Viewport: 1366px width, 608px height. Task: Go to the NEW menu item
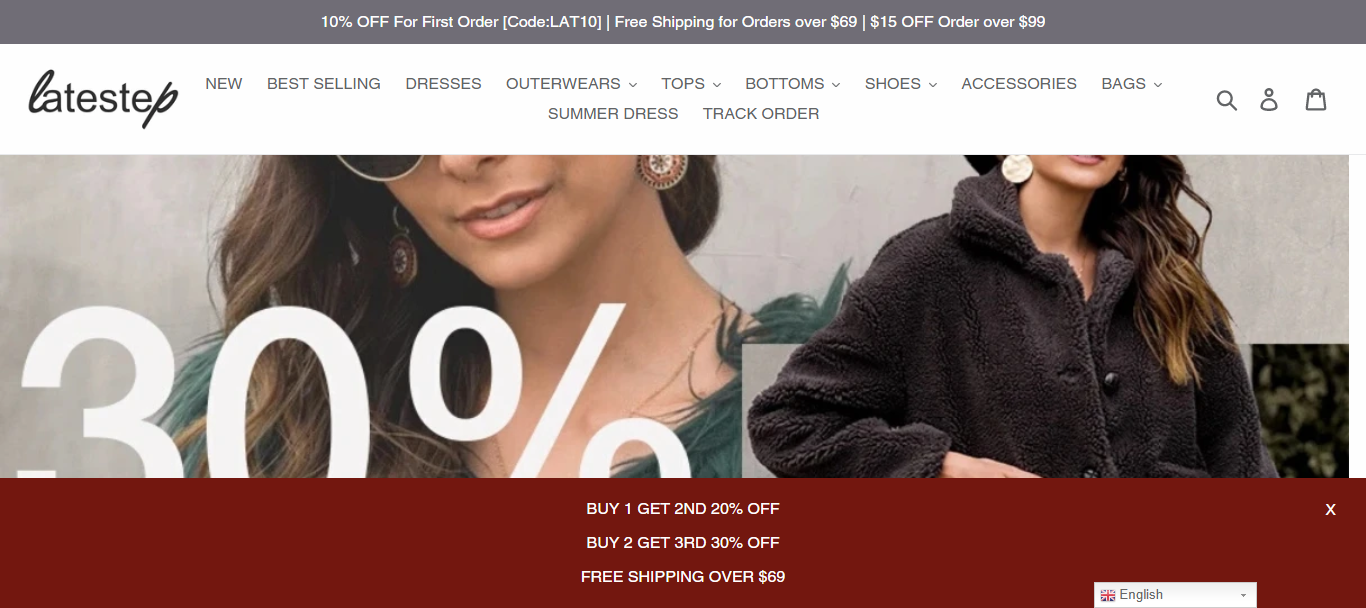[224, 84]
